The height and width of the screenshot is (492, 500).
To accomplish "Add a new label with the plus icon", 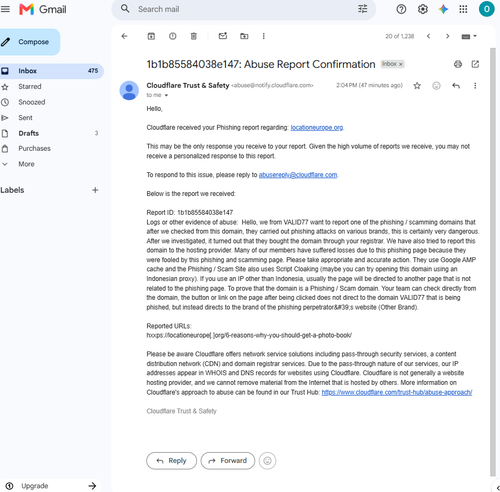I will [x=95, y=190].
